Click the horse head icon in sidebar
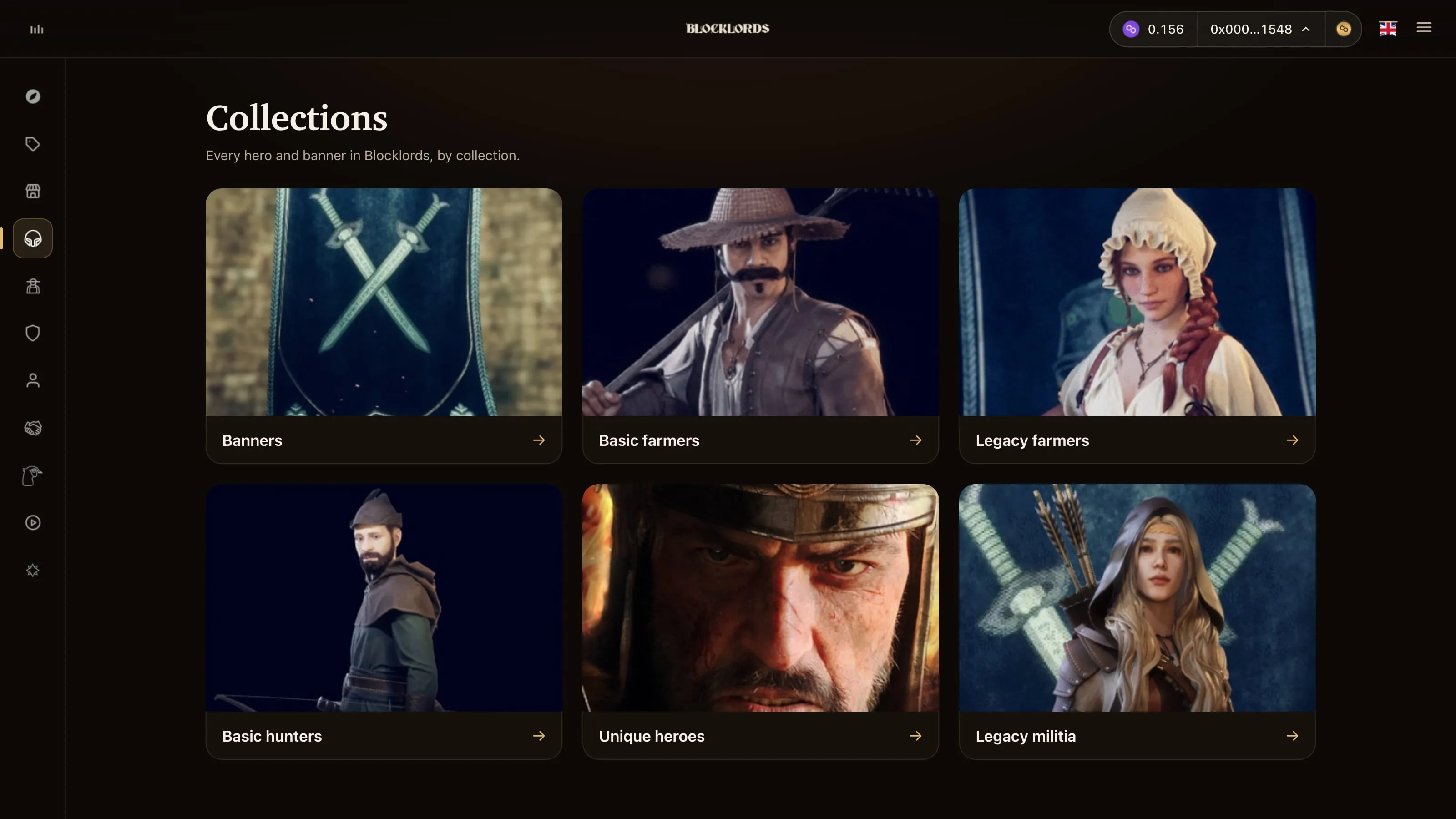 (32, 475)
